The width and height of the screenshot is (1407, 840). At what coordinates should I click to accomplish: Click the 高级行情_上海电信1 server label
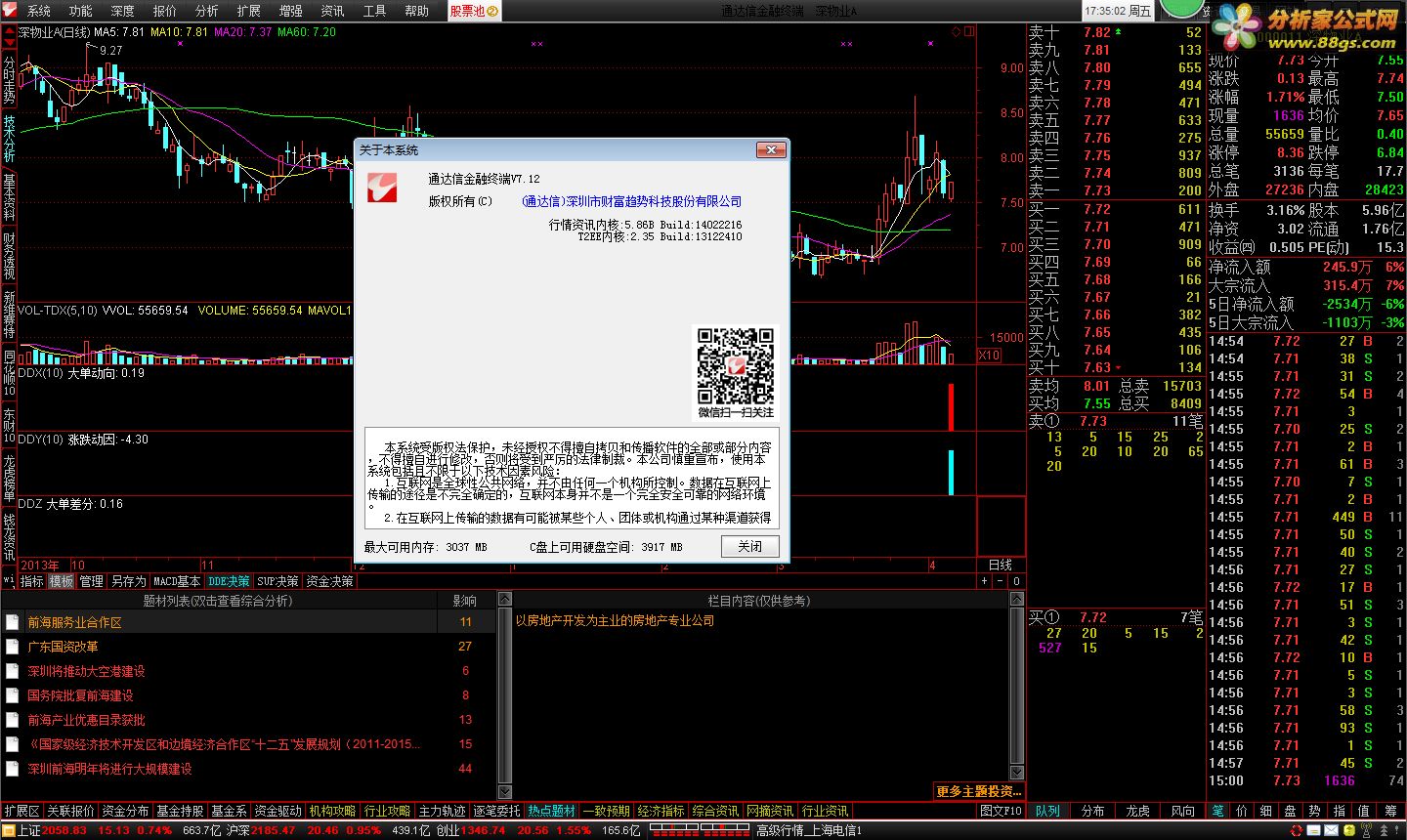(809, 830)
